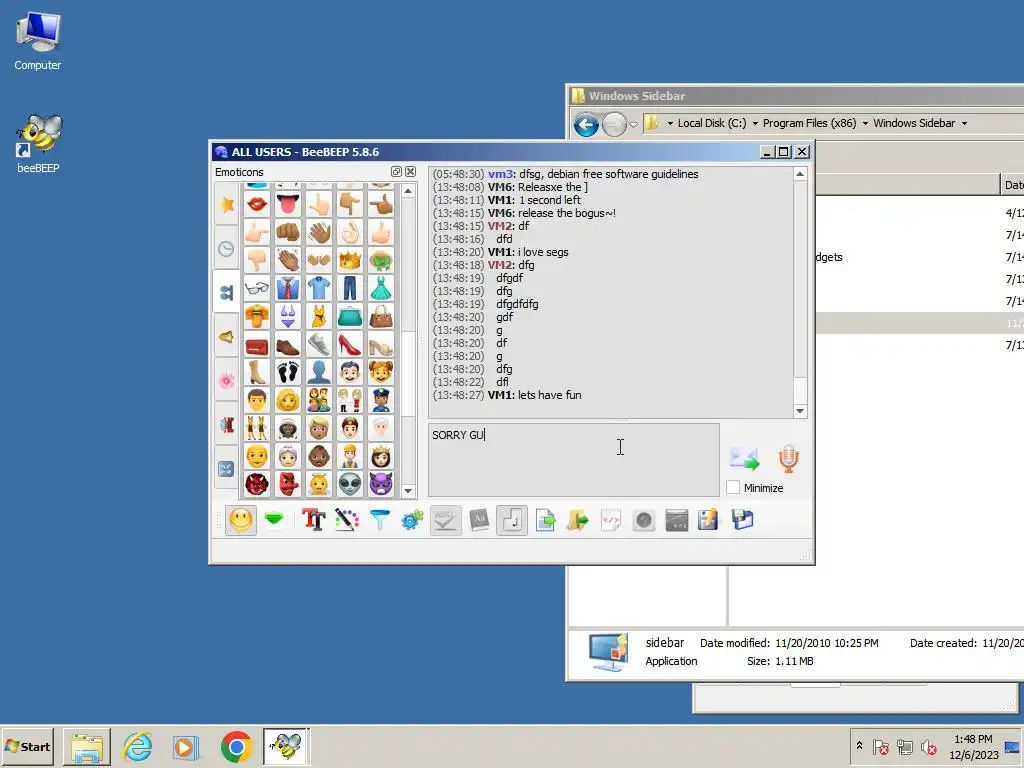
Task: Toggle the enter-key send option icon
Action: pos(512,520)
